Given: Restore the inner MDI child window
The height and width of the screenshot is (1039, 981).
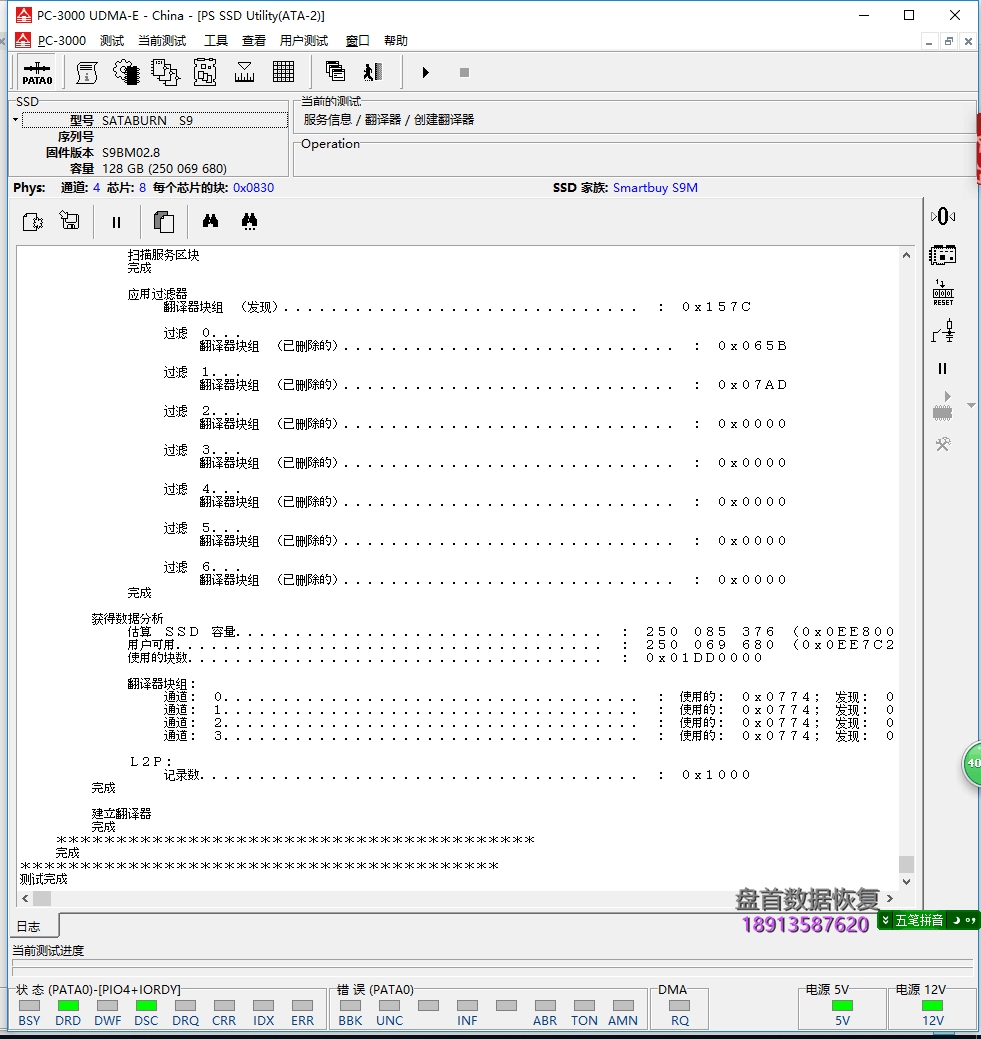Looking at the screenshot, I should (949, 41).
